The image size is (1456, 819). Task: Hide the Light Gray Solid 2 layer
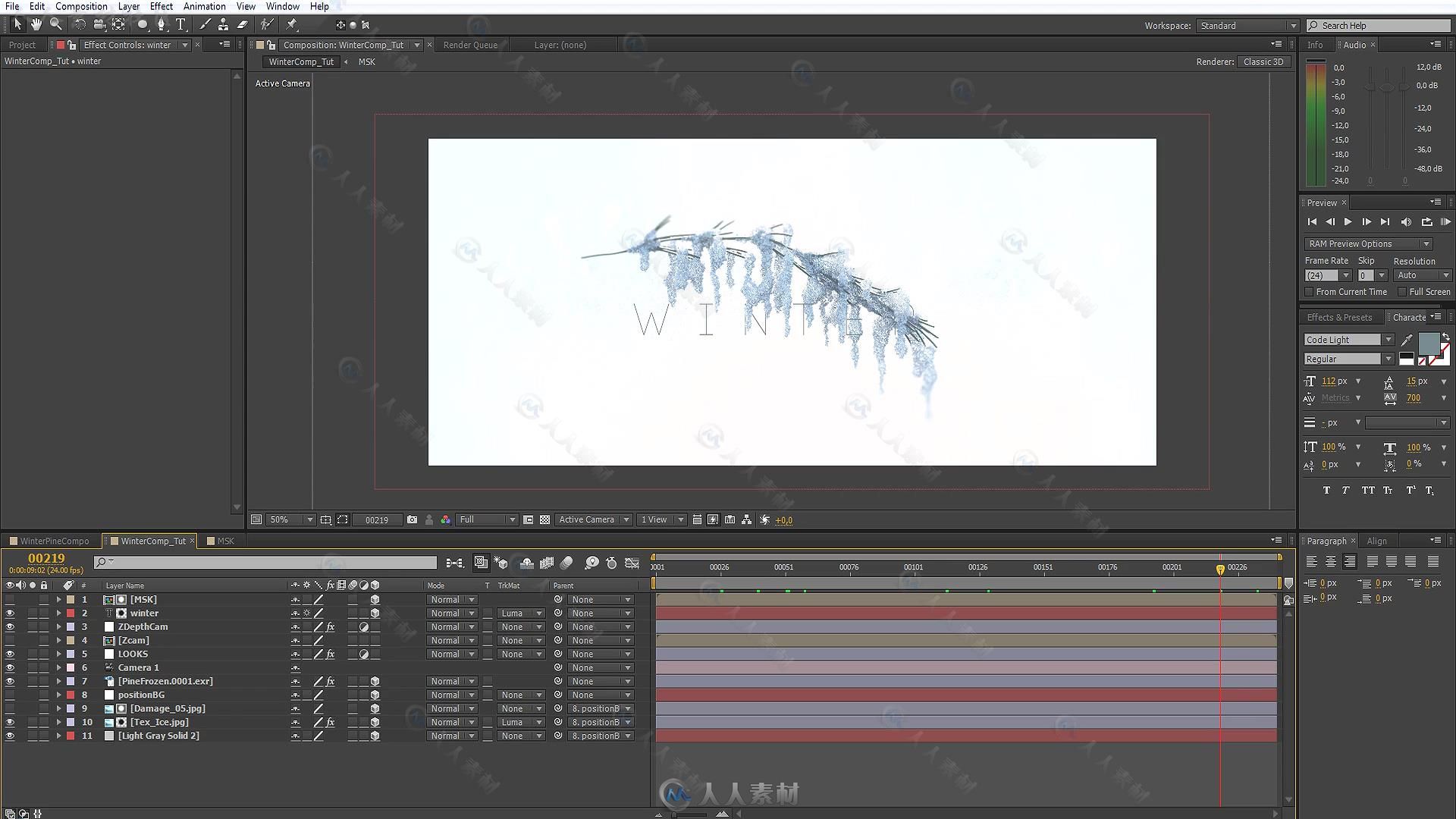(x=10, y=736)
